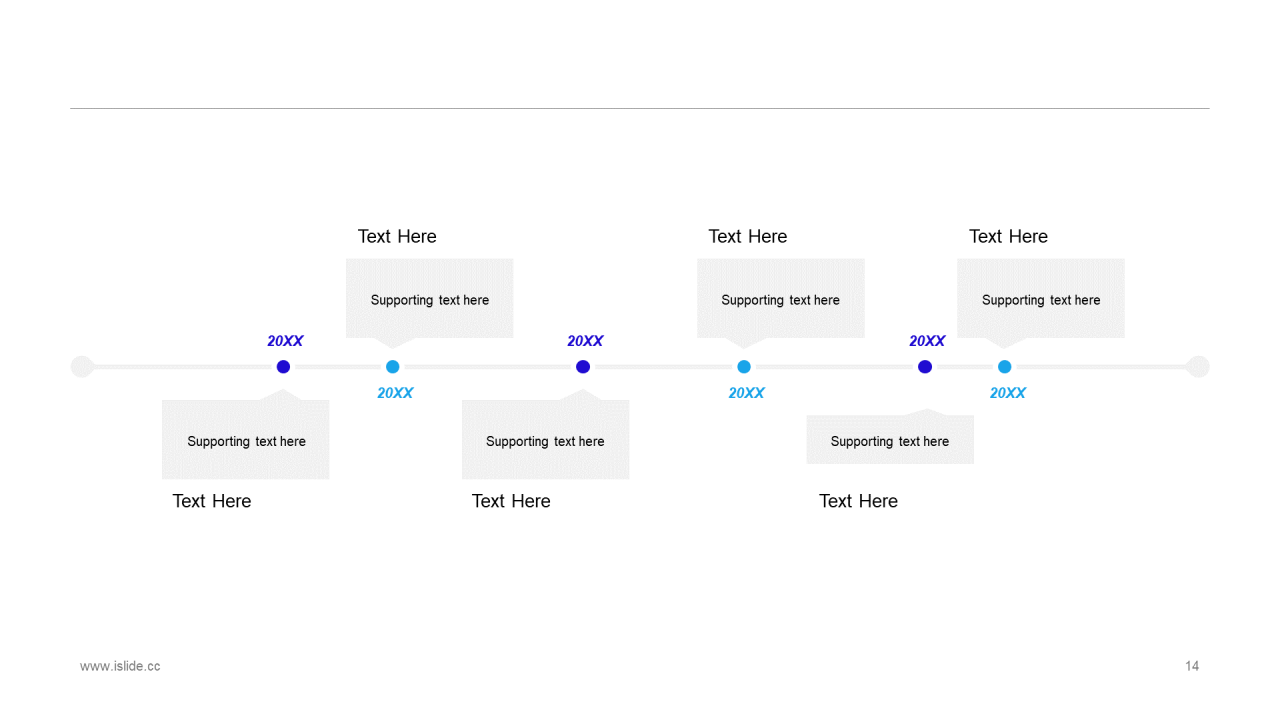Click rightmost "Text Here" heading below the timeline
Screen dimensions: 1280x720
pos(858,501)
